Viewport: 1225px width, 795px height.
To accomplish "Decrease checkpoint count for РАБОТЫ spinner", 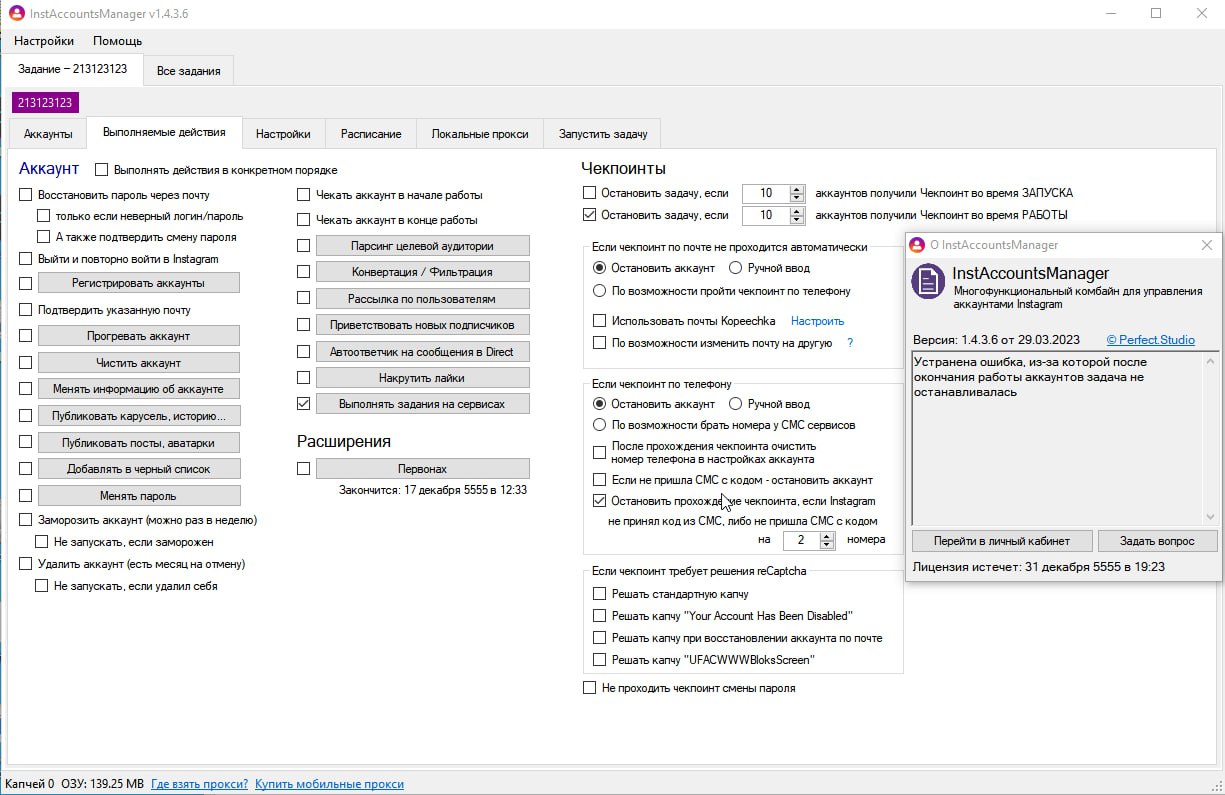I will click(797, 220).
